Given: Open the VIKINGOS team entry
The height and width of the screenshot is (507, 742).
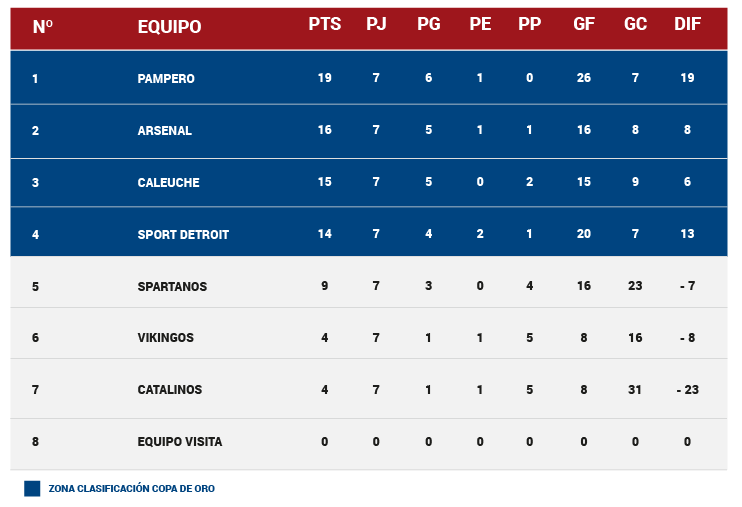Looking at the screenshot, I should point(166,338).
